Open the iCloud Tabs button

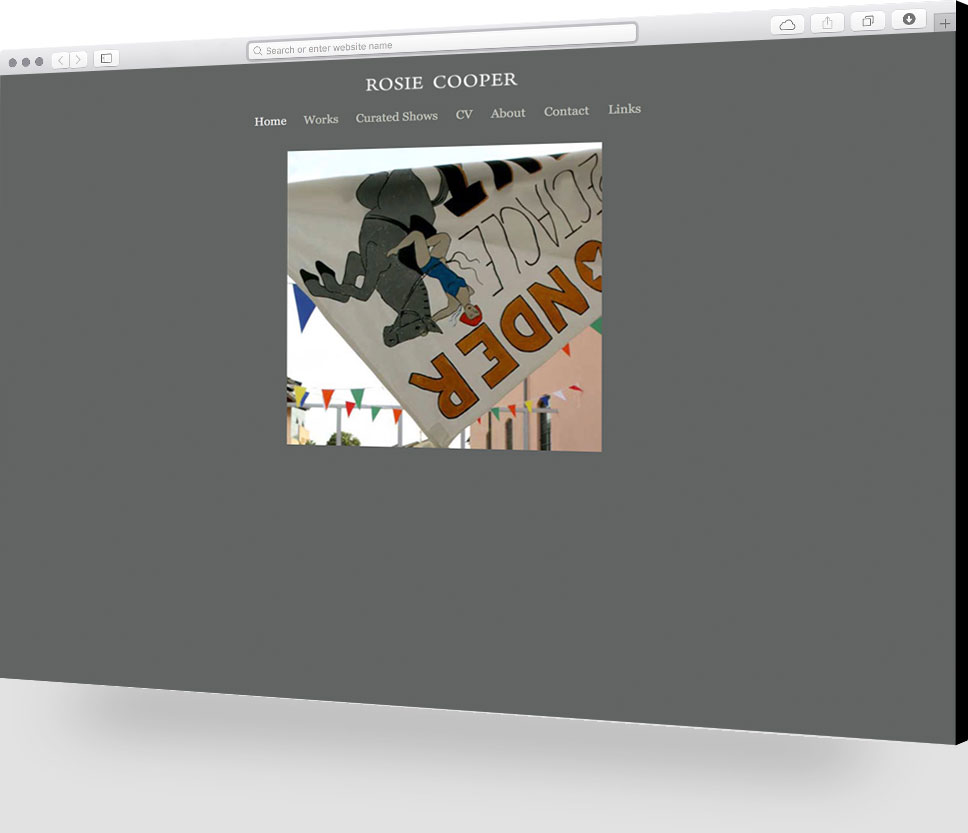click(787, 25)
